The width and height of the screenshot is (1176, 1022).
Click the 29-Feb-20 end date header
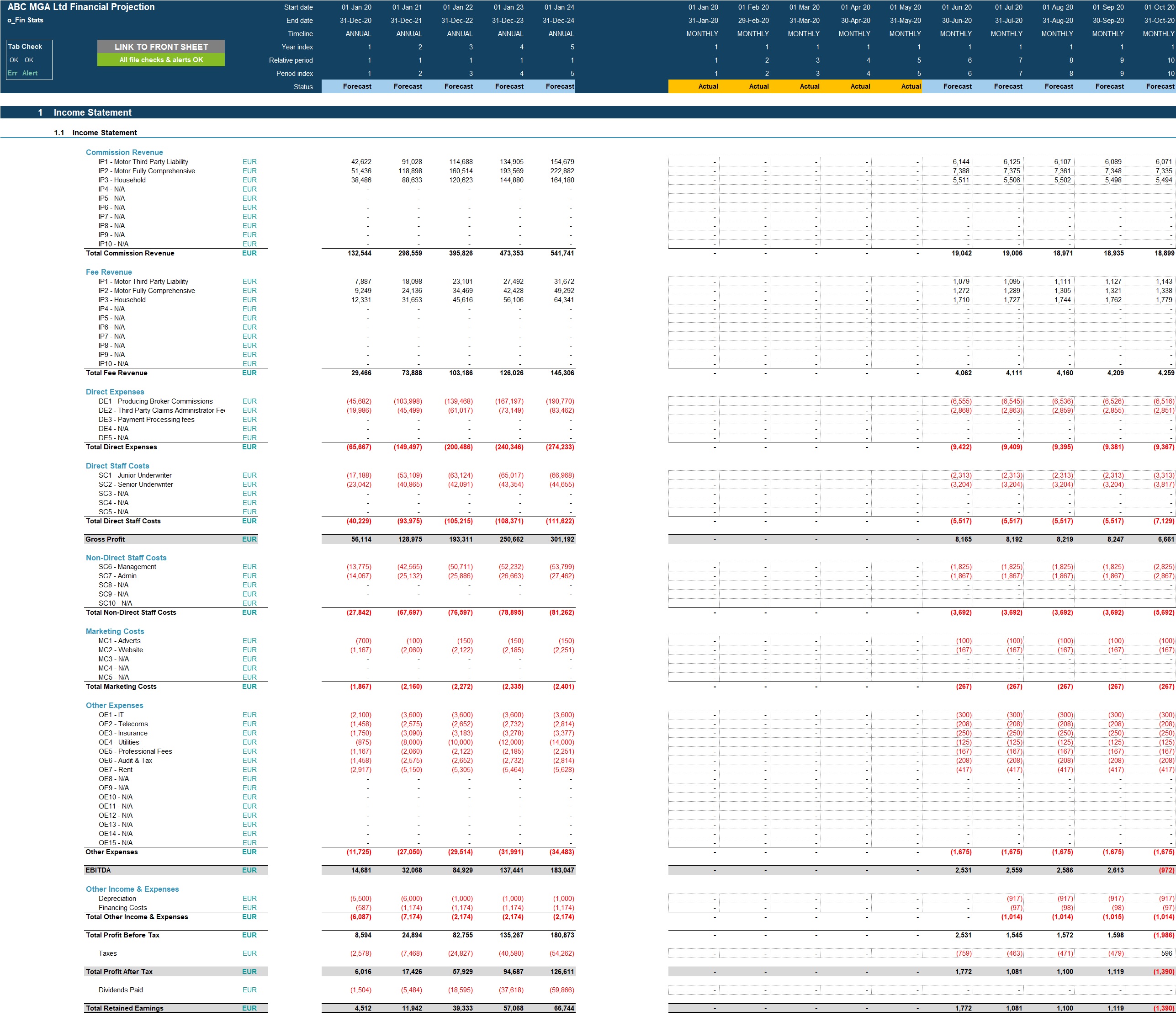[x=753, y=21]
